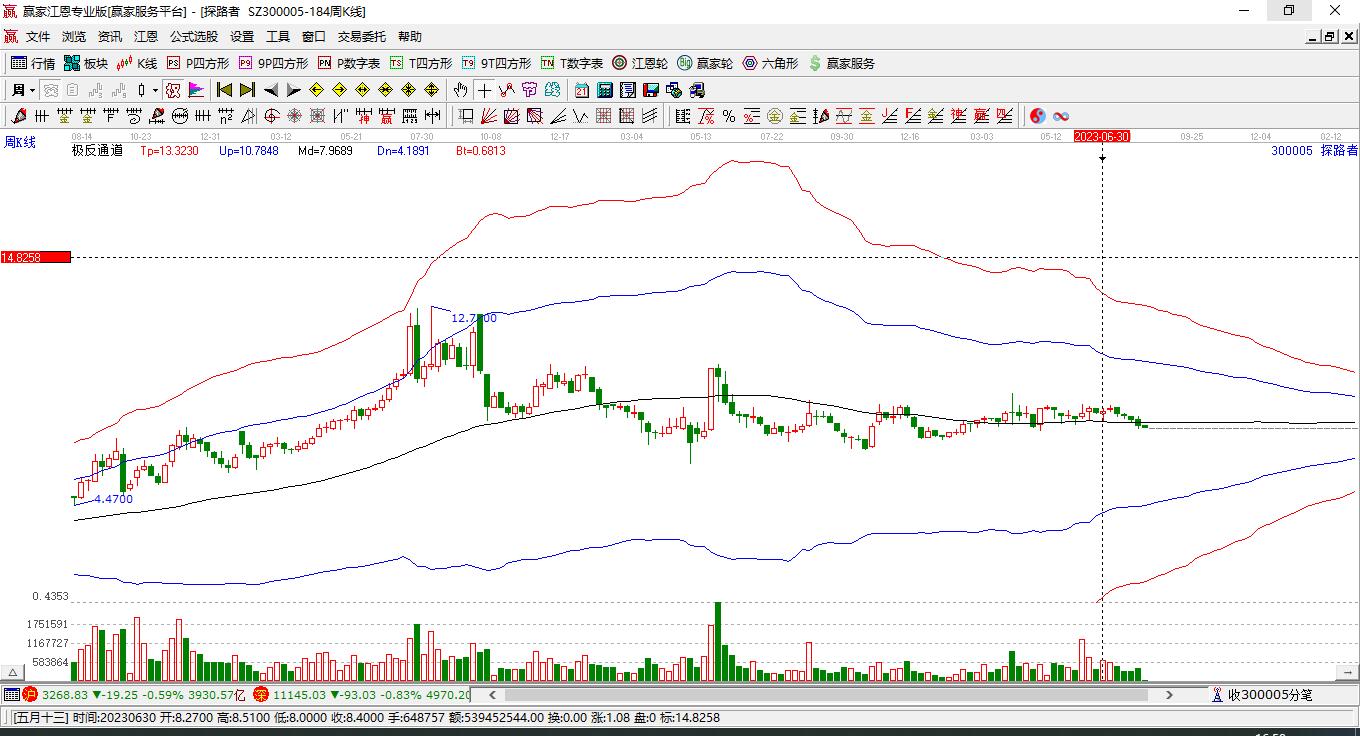Click the small grid icon in status bar
This screenshot has height=736, width=1360.
pyautogui.click(x=11, y=694)
